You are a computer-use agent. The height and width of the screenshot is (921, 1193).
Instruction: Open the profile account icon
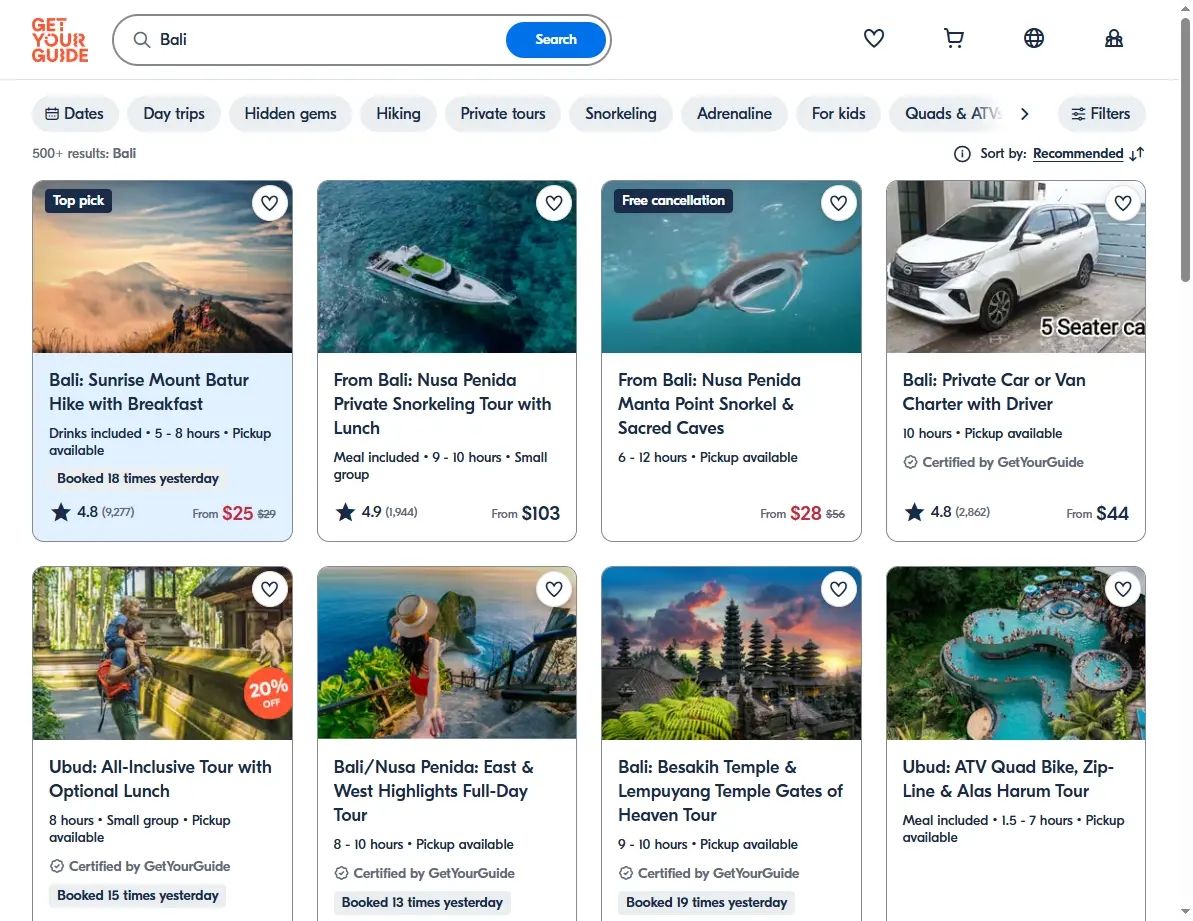tap(1113, 38)
